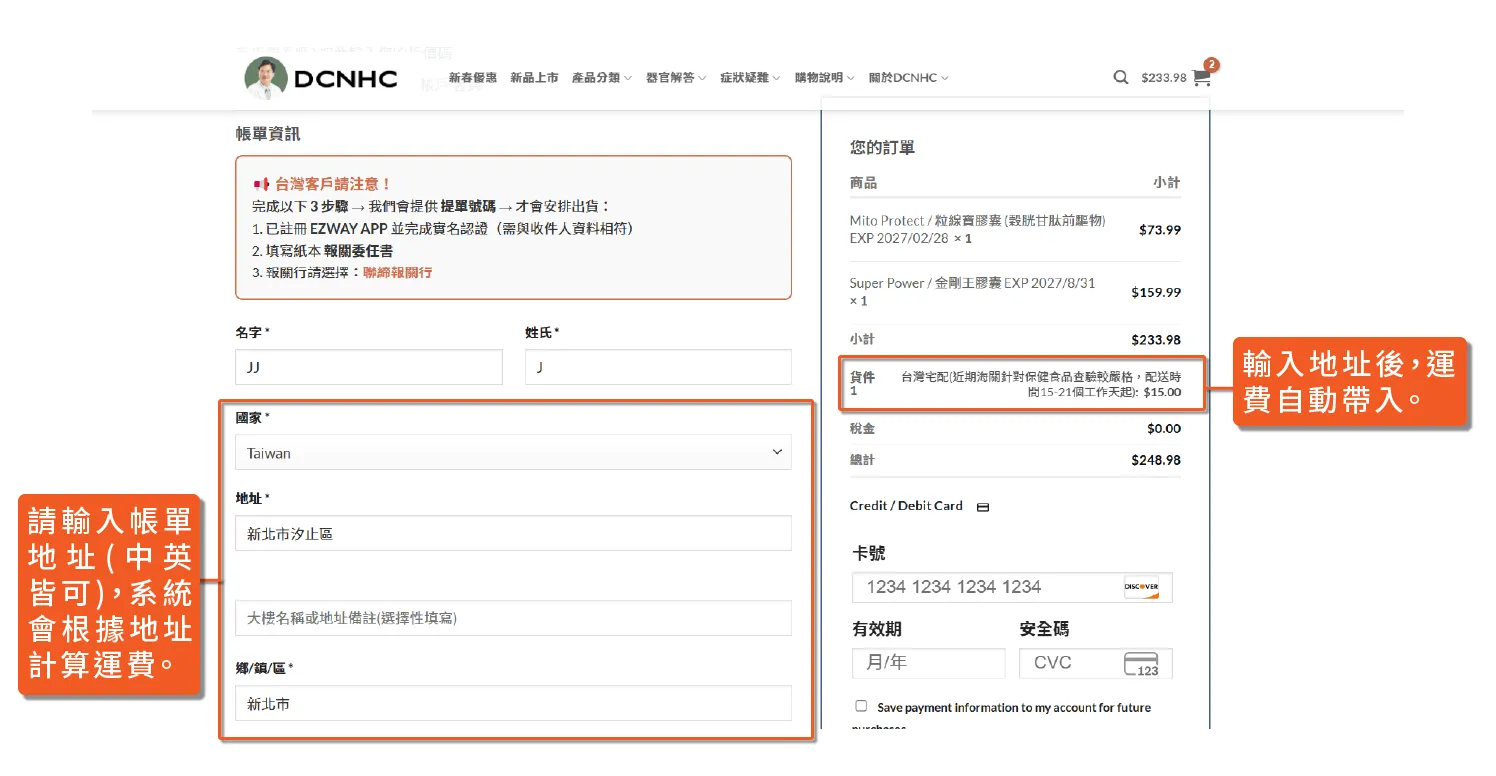
Task: Click the 卡號 card number field
Action: click(1012, 587)
